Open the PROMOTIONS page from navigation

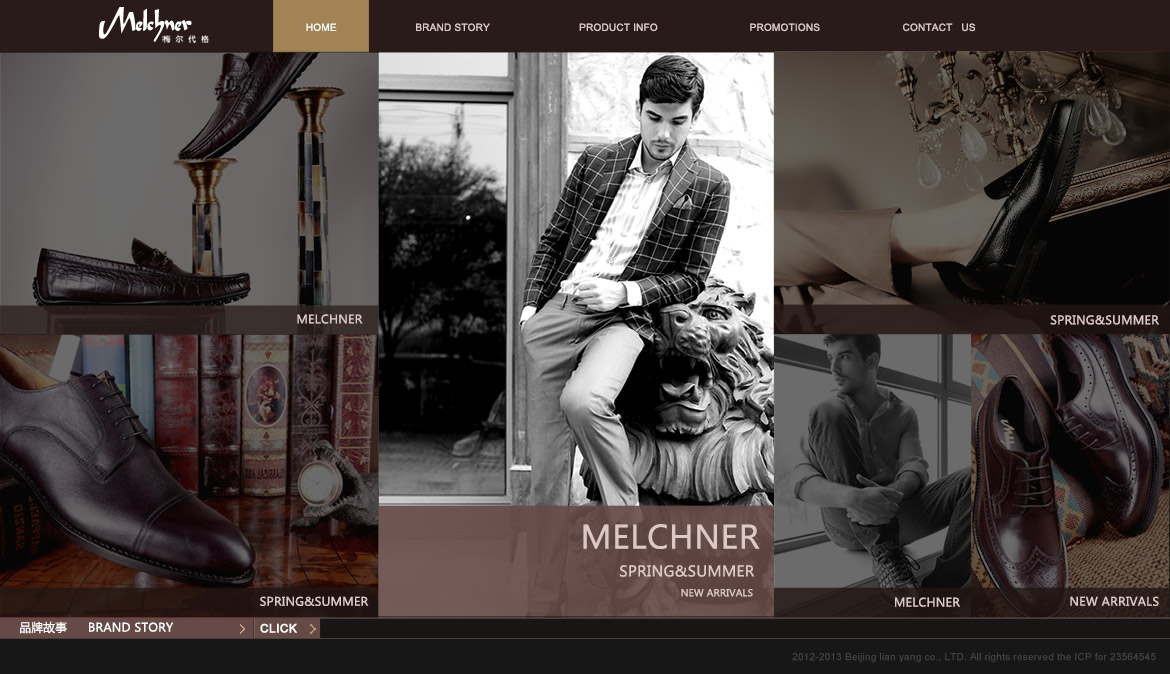click(784, 27)
